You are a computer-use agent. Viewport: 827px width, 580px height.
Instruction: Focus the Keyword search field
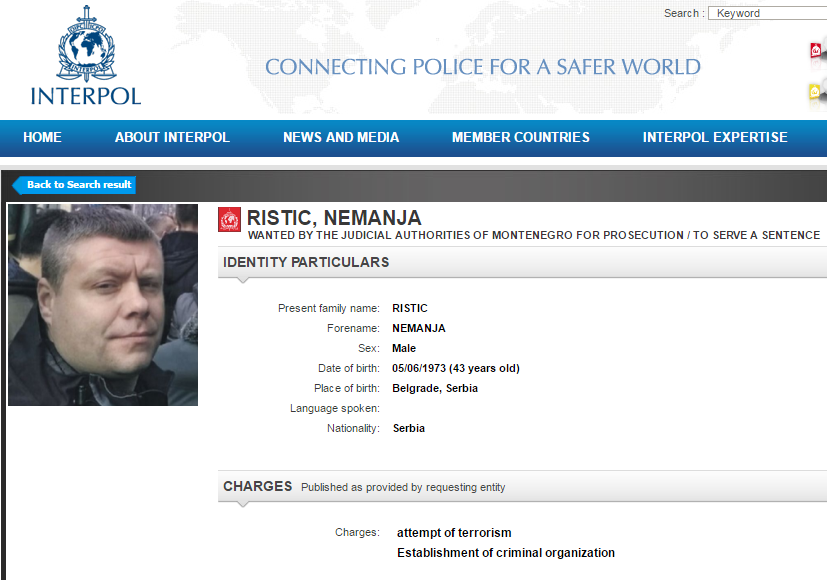click(767, 13)
